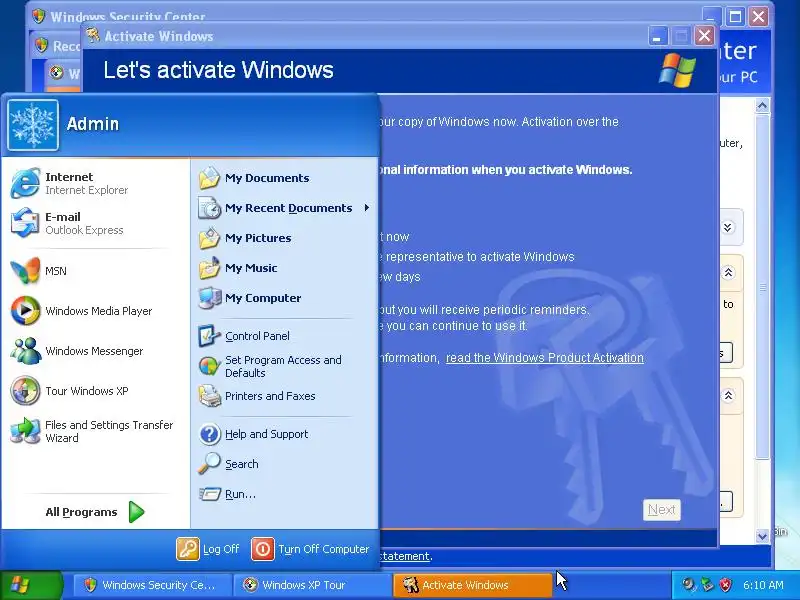Click the Next button in activation wizard
Image resolution: width=800 pixels, height=600 pixels.
click(x=661, y=510)
